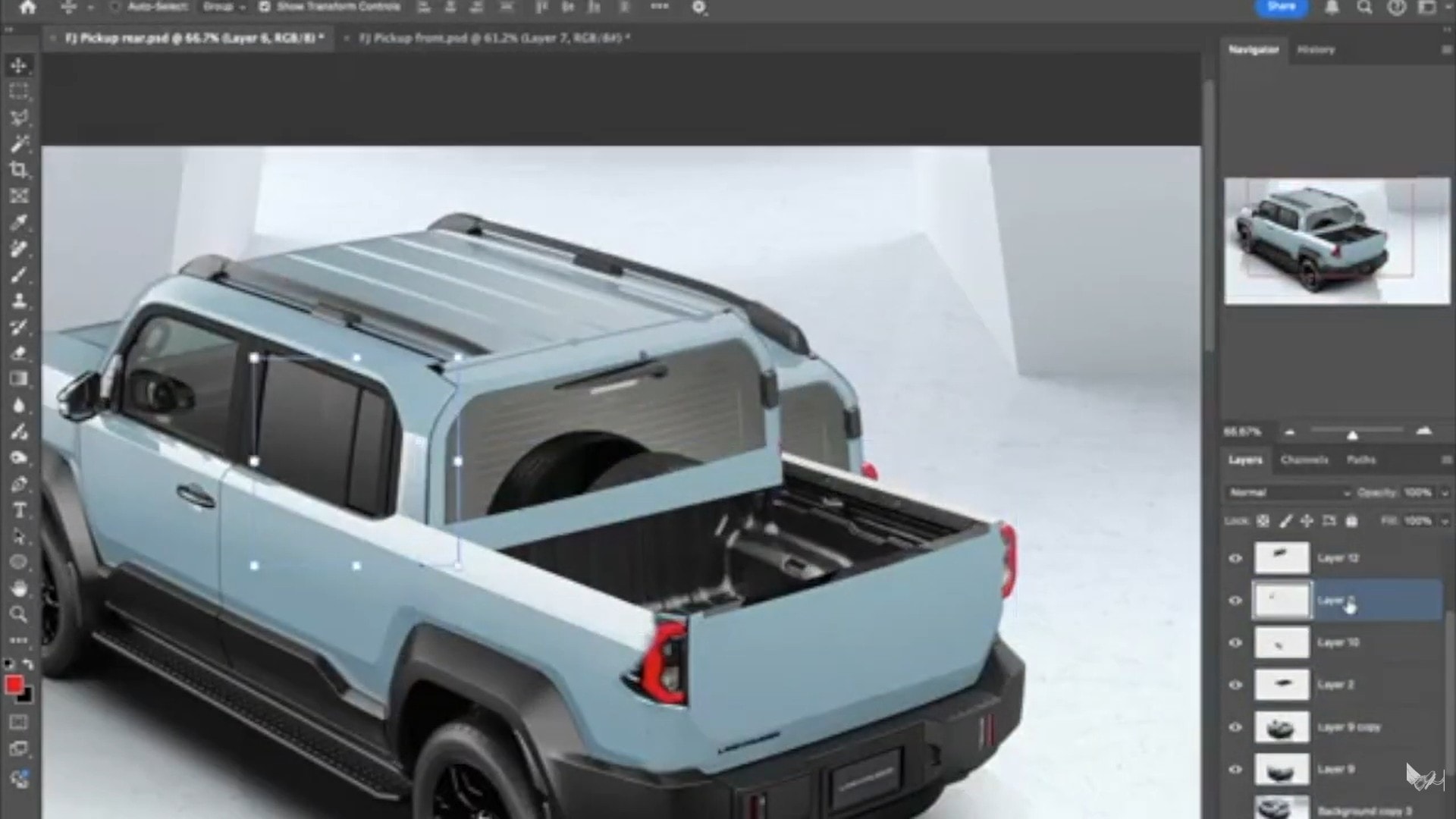Select the Zoom tool
The image size is (1456, 819).
(x=19, y=614)
